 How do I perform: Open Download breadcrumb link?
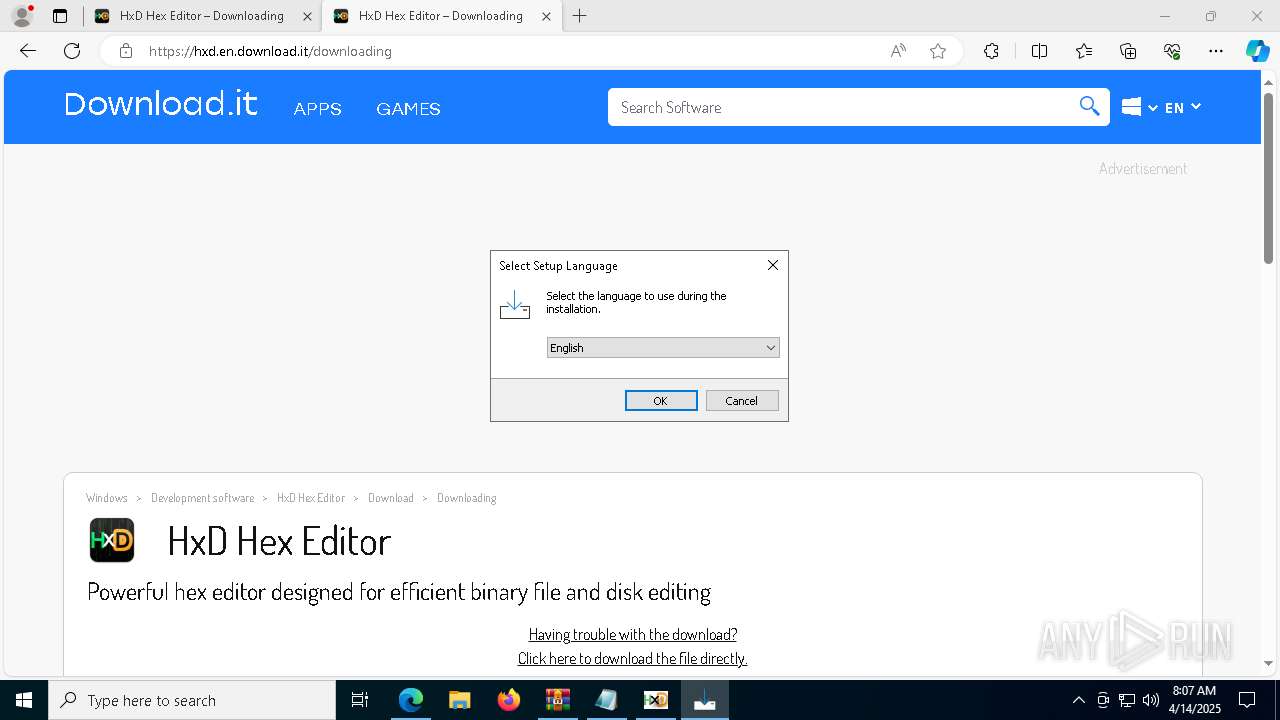click(391, 498)
